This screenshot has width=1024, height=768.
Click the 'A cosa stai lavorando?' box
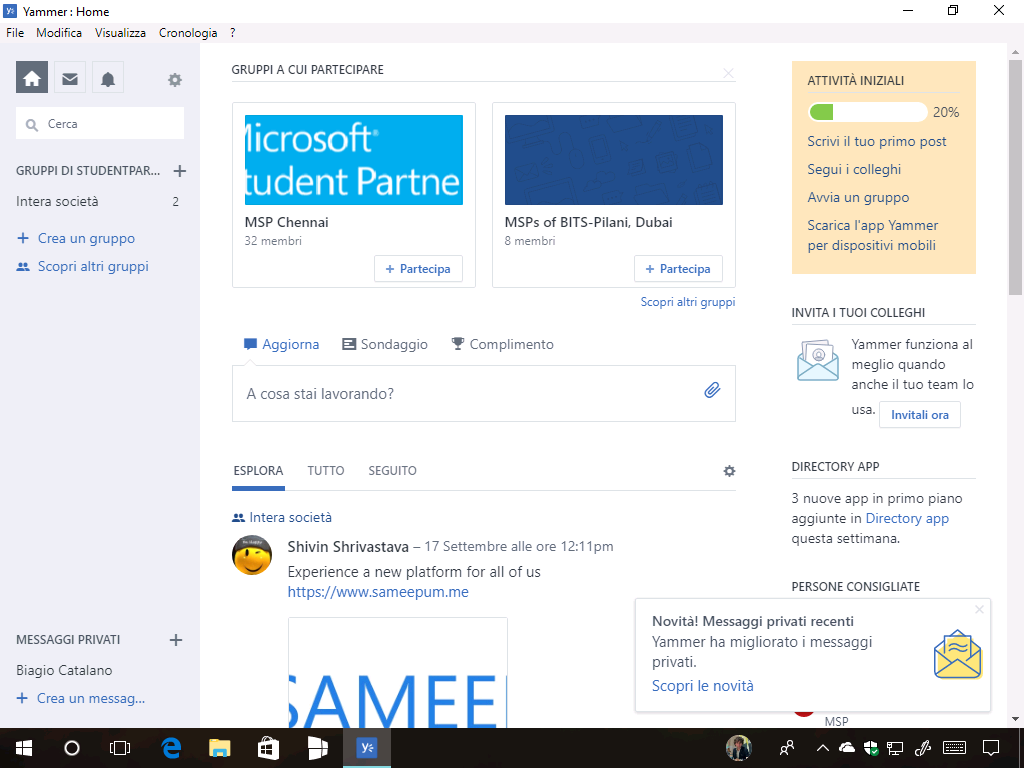(484, 394)
